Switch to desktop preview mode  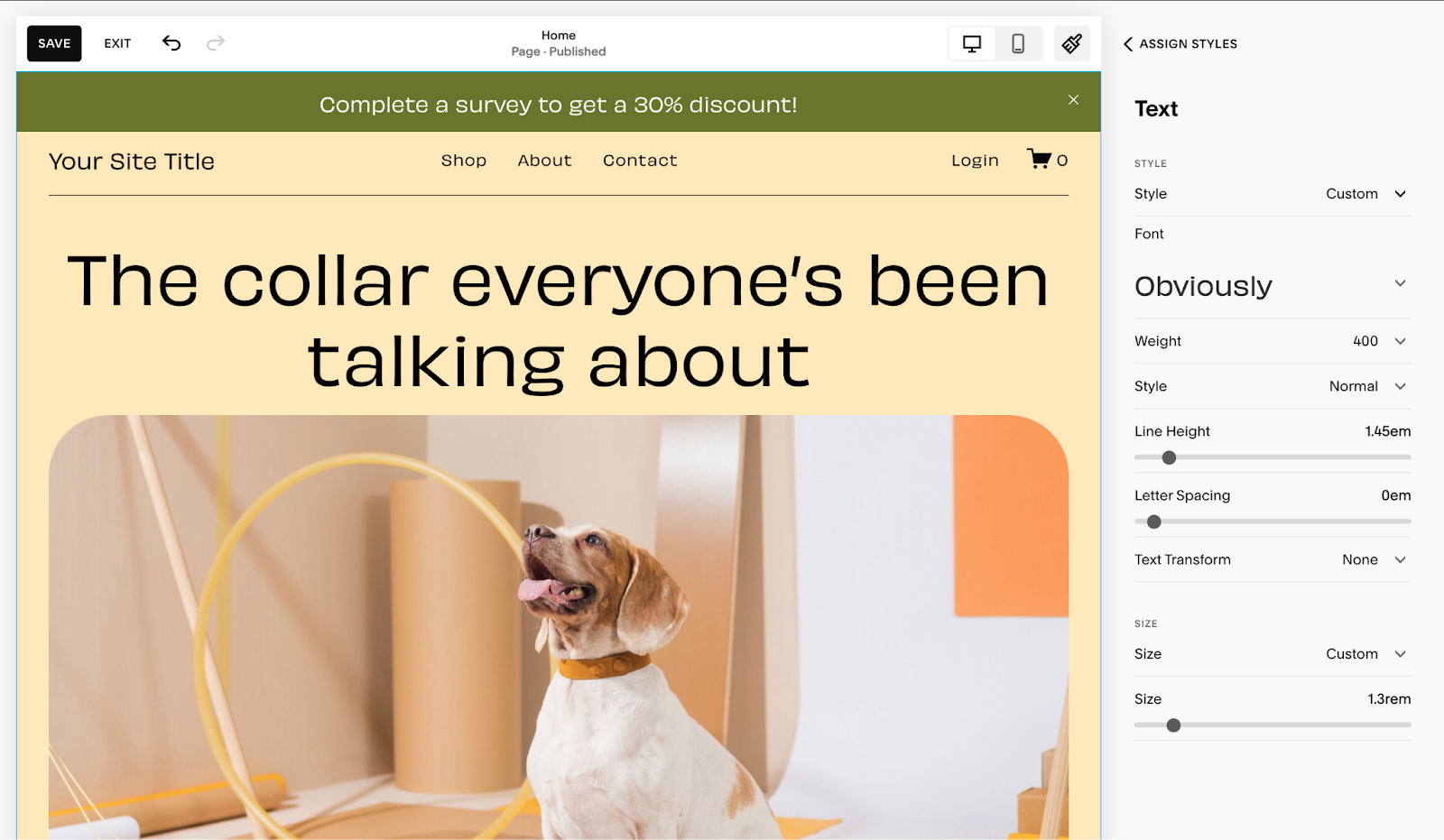pos(971,42)
